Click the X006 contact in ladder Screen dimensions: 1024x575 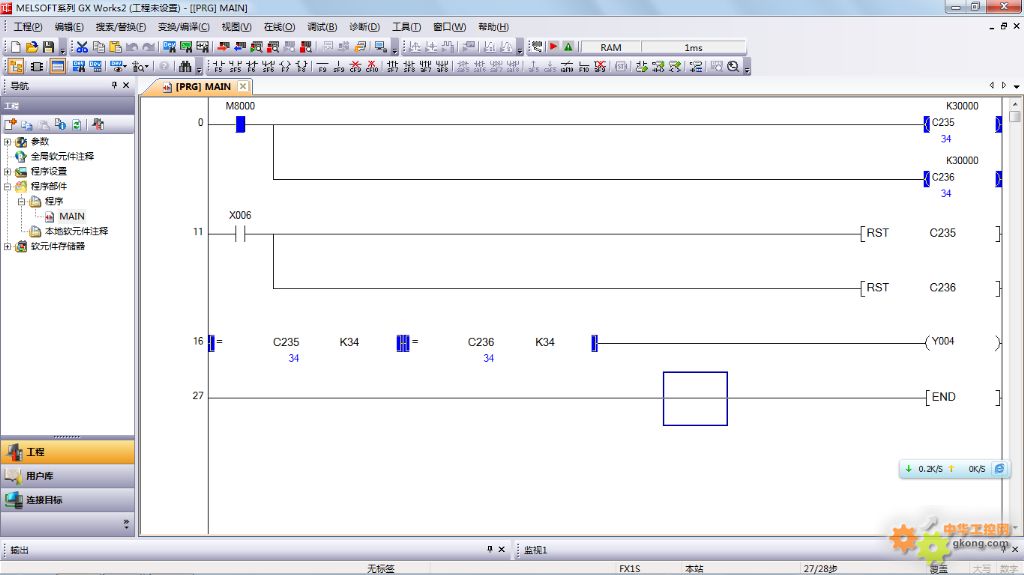click(x=240, y=233)
